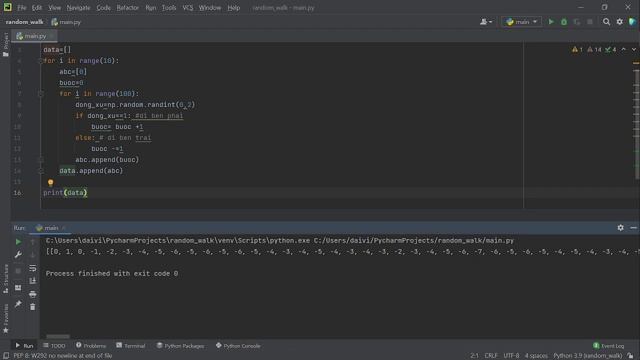The height and width of the screenshot is (360, 640).
Task: Open Run panel settings gear
Action: [x=620, y=228]
